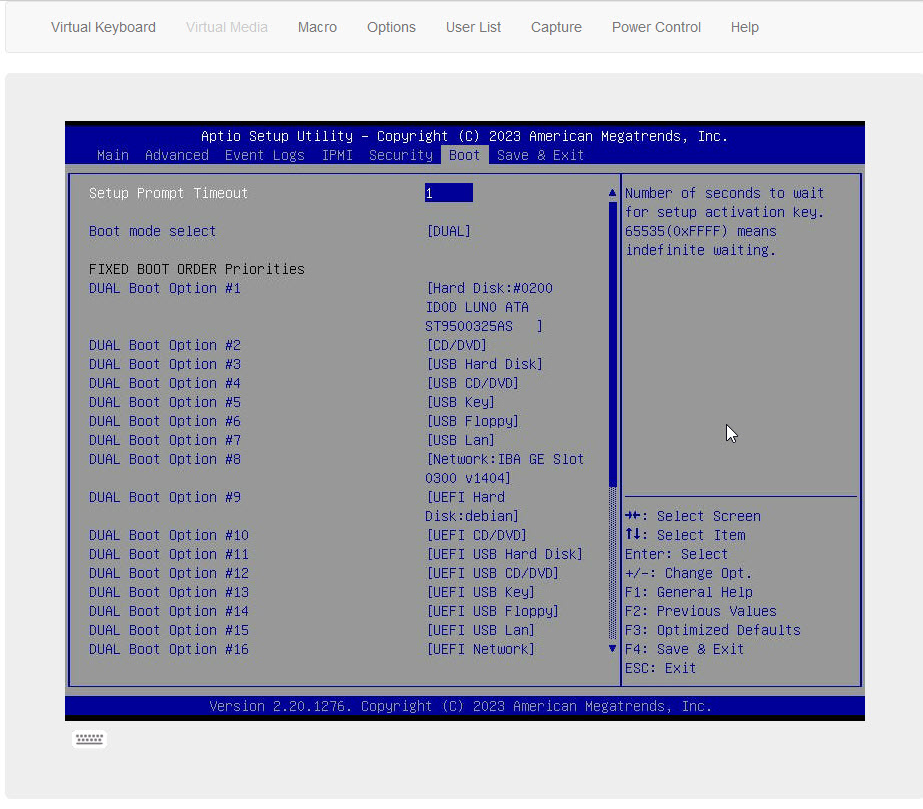Open the User List menu

pos(473,27)
